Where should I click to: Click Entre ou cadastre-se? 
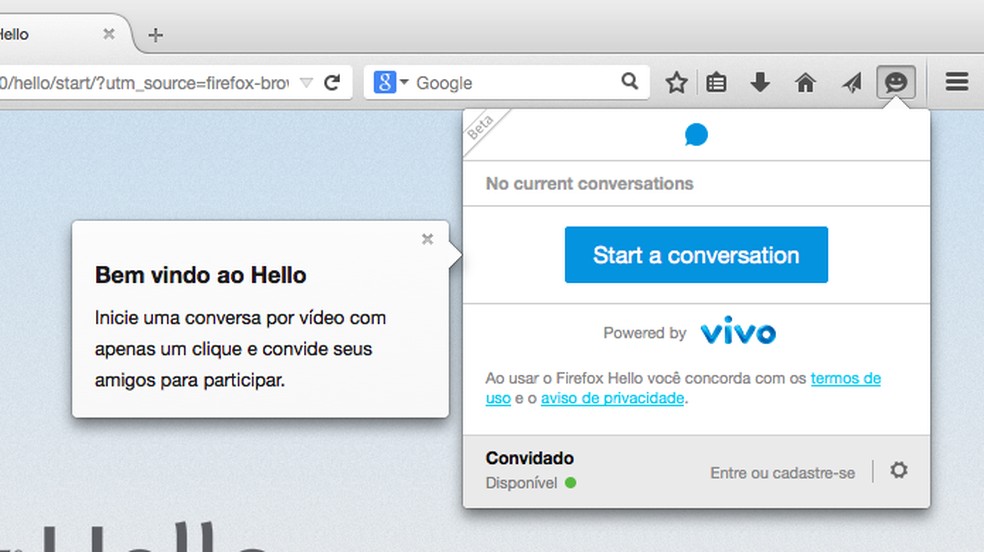[783, 473]
